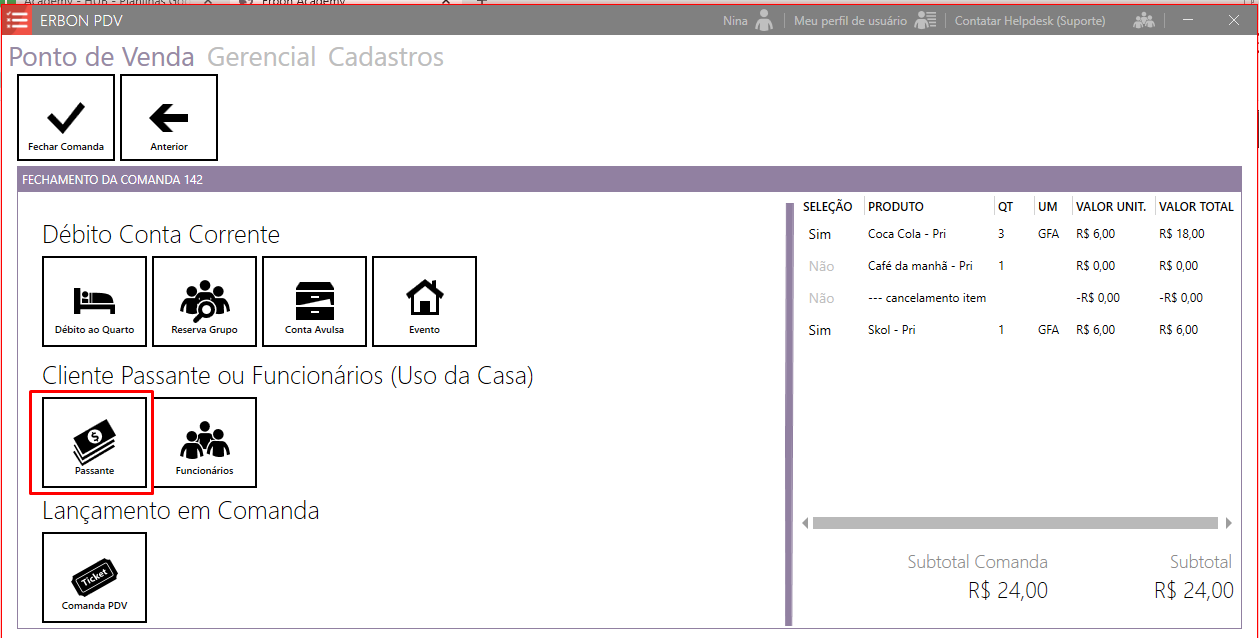
Task: Open Reserva Grupo payment option
Action: tap(204, 301)
